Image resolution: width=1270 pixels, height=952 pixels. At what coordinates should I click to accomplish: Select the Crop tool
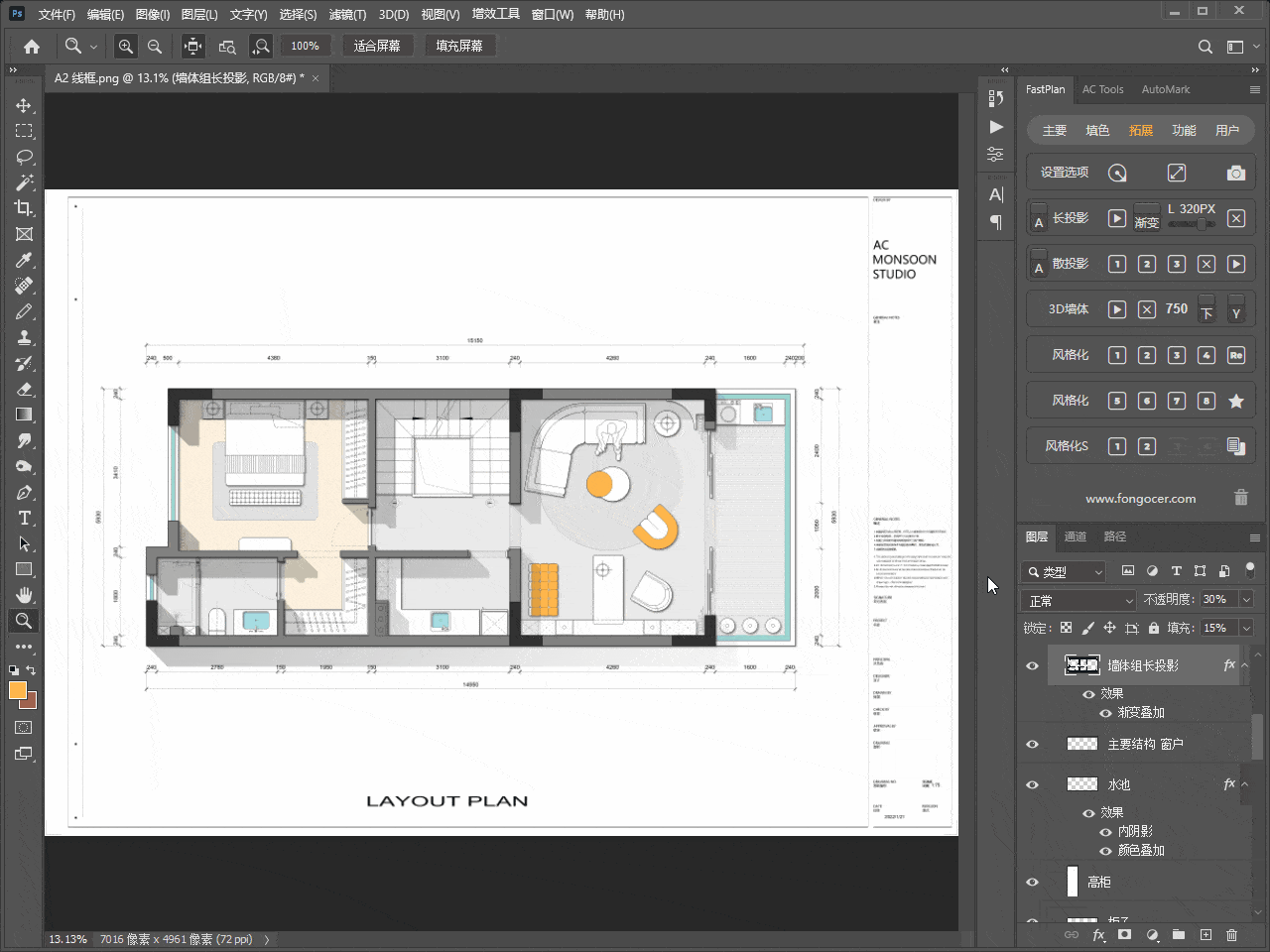click(24, 208)
